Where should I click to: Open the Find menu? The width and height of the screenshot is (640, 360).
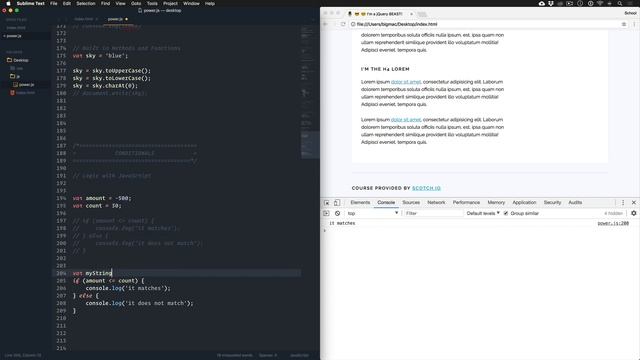(105, 3)
